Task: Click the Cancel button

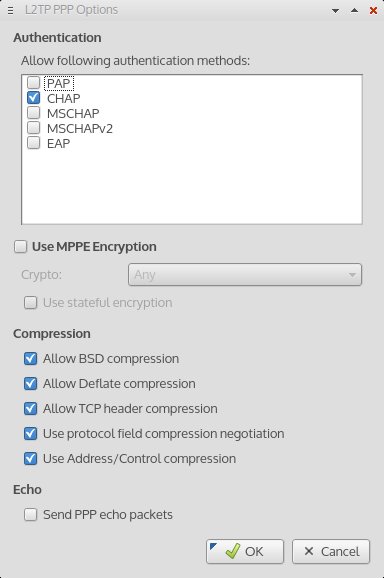Action: (x=331, y=551)
